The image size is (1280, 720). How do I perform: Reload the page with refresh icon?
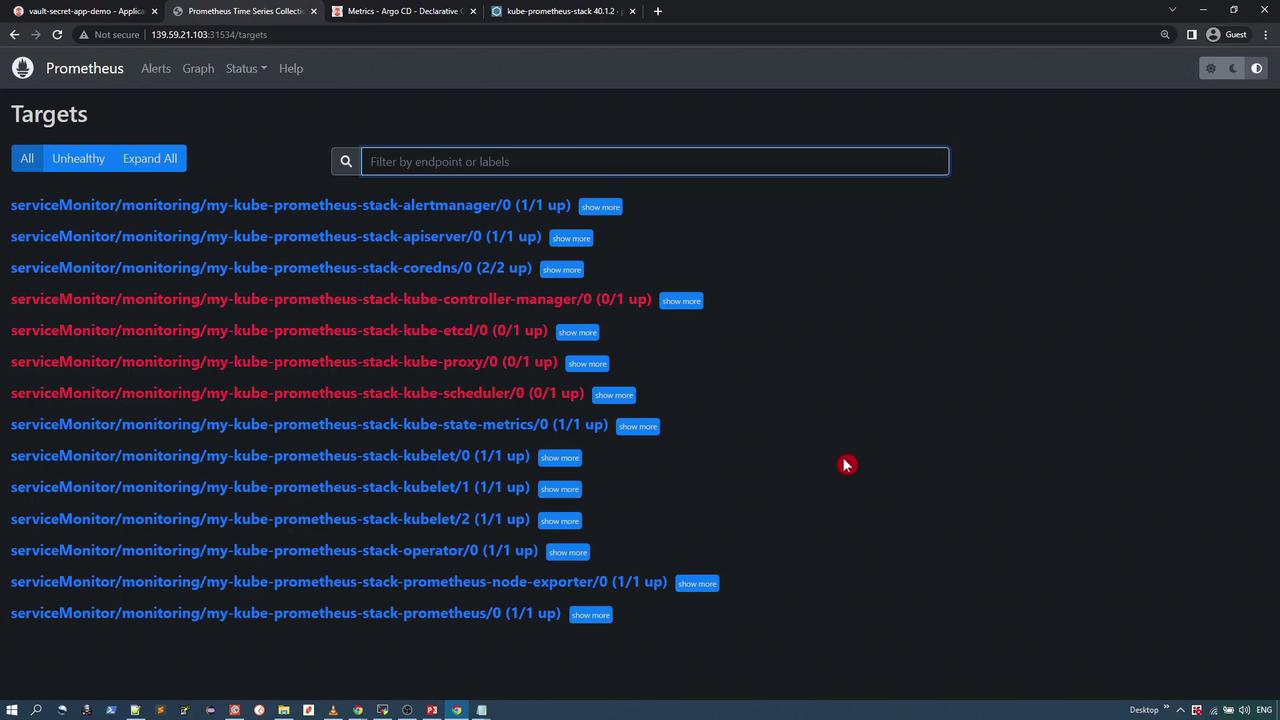click(x=57, y=35)
